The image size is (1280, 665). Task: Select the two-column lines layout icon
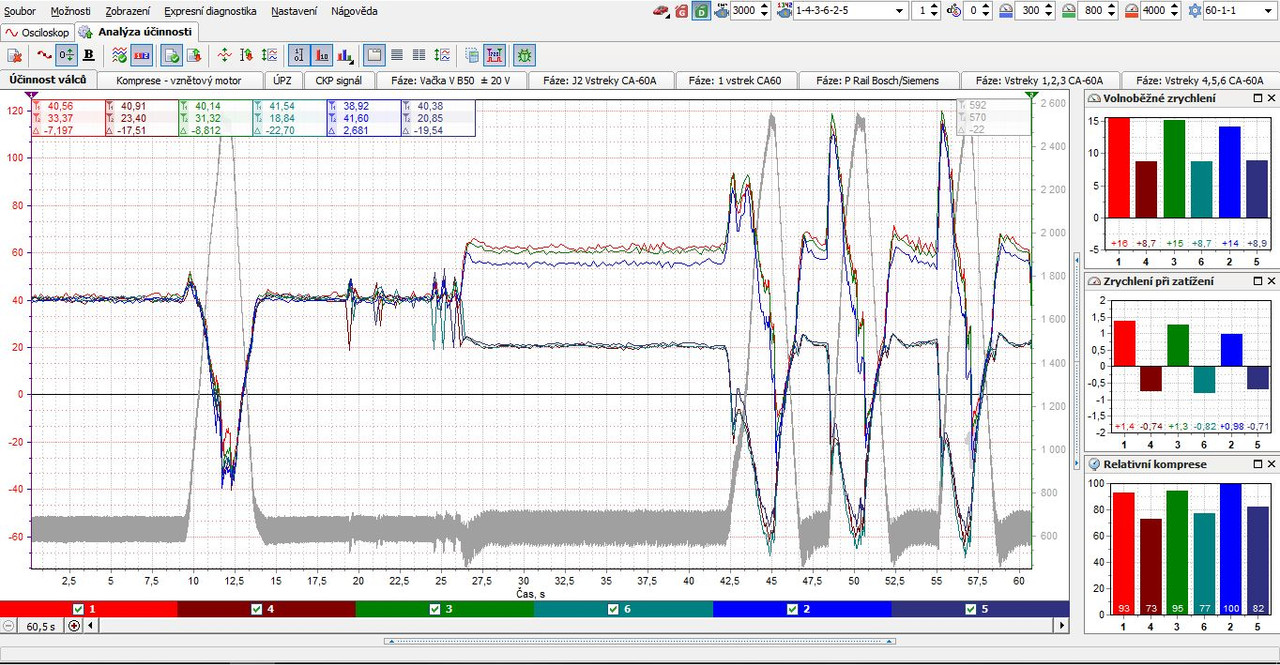(419, 55)
